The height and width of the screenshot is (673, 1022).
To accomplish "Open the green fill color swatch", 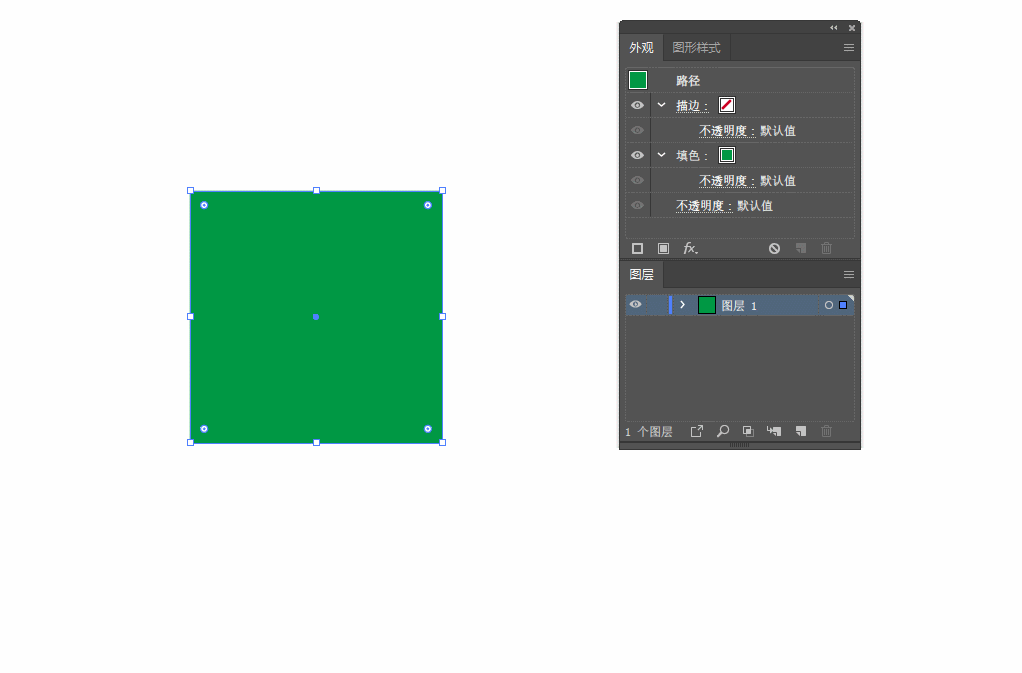I will click(727, 155).
